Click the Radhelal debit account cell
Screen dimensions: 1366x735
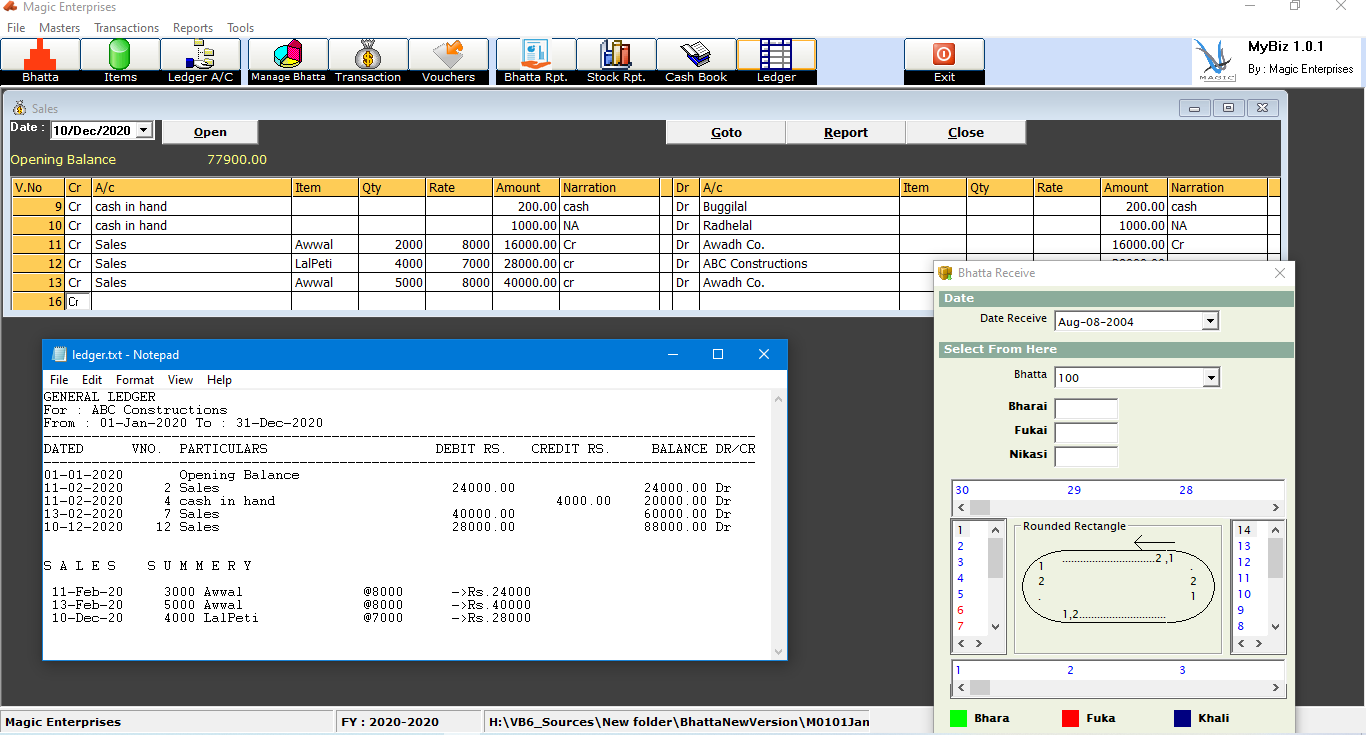[799, 225]
